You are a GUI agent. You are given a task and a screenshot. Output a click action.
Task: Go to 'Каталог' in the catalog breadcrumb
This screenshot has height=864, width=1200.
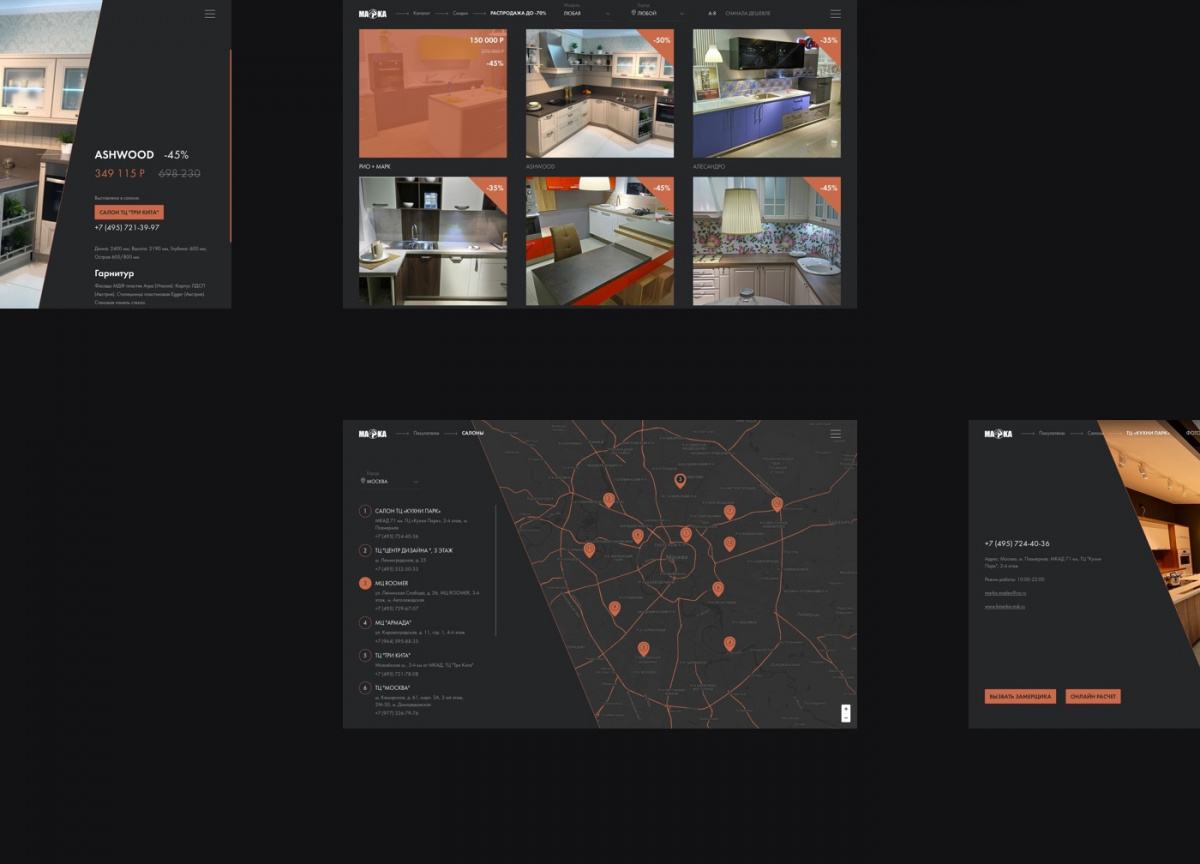[421, 13]
